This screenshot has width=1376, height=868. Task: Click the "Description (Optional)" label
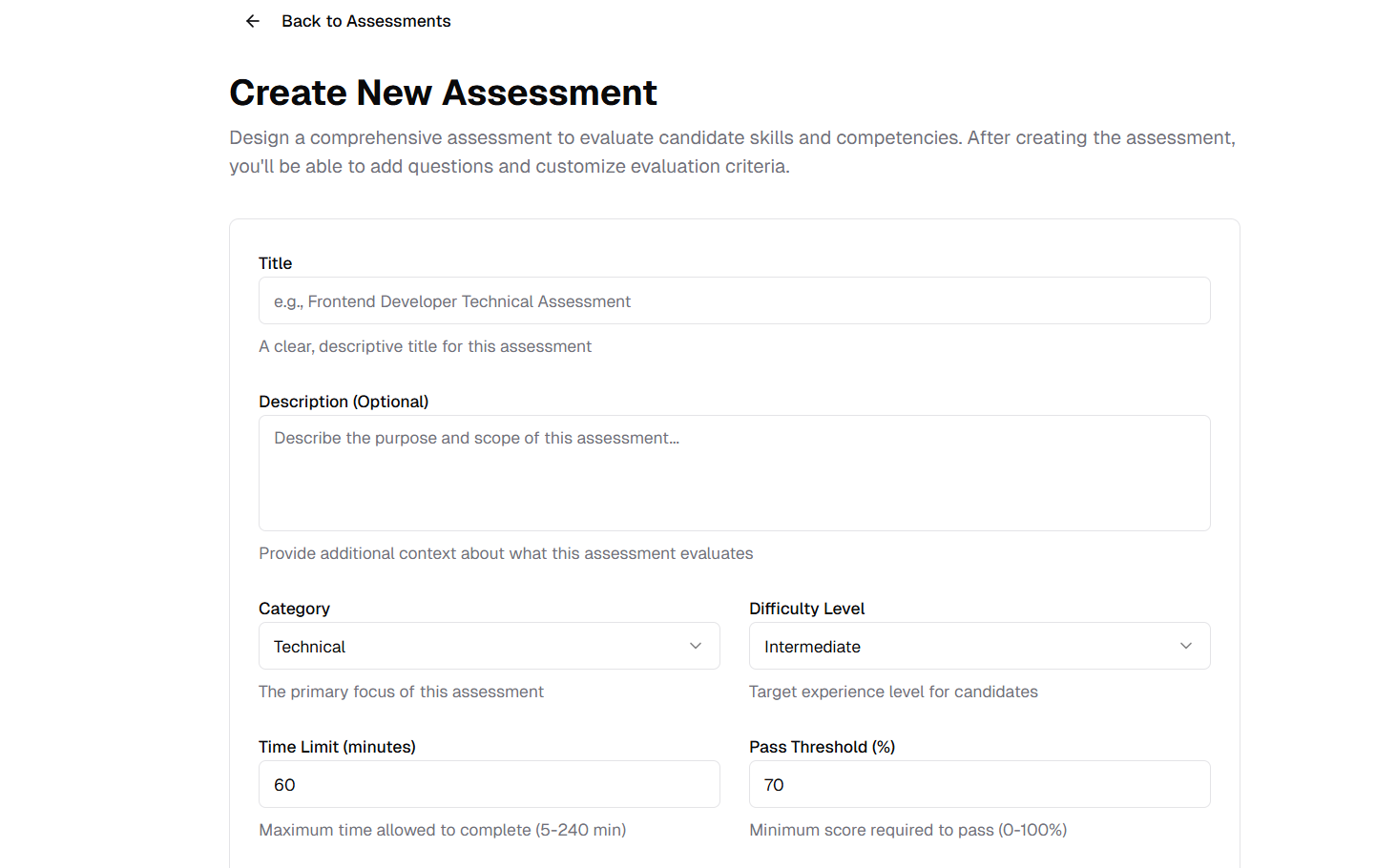344,402
